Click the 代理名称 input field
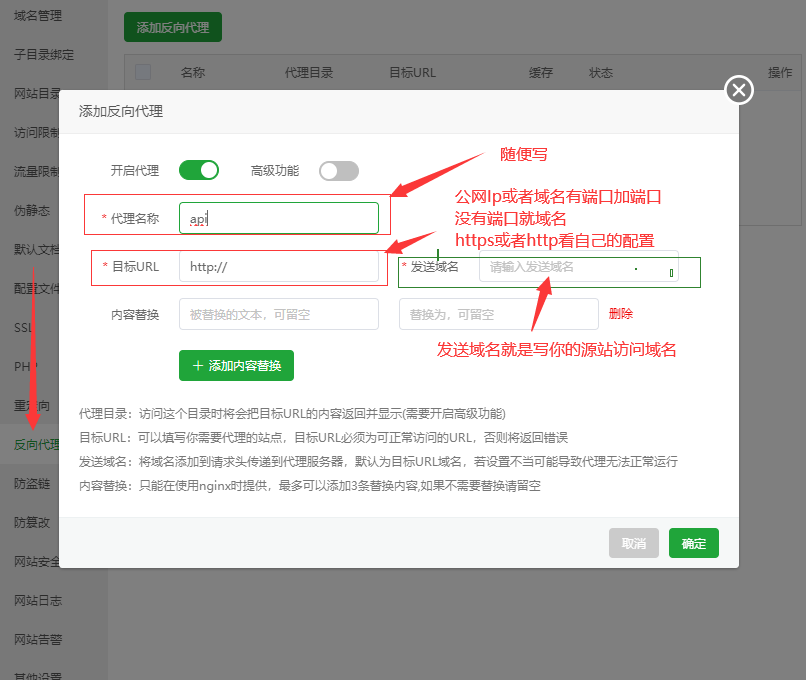The image size is (806, 680). [278, 218]
